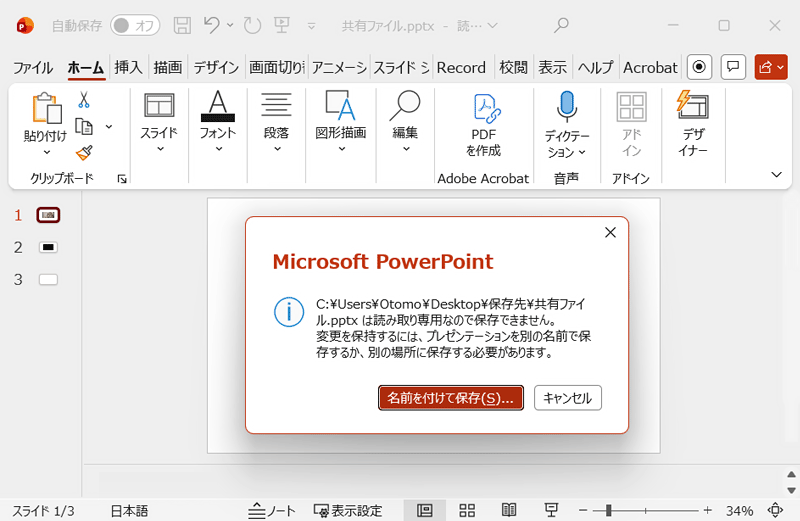800x521 pixels.
Task: Click the 34% zoom level
Action: pos(739,510)
